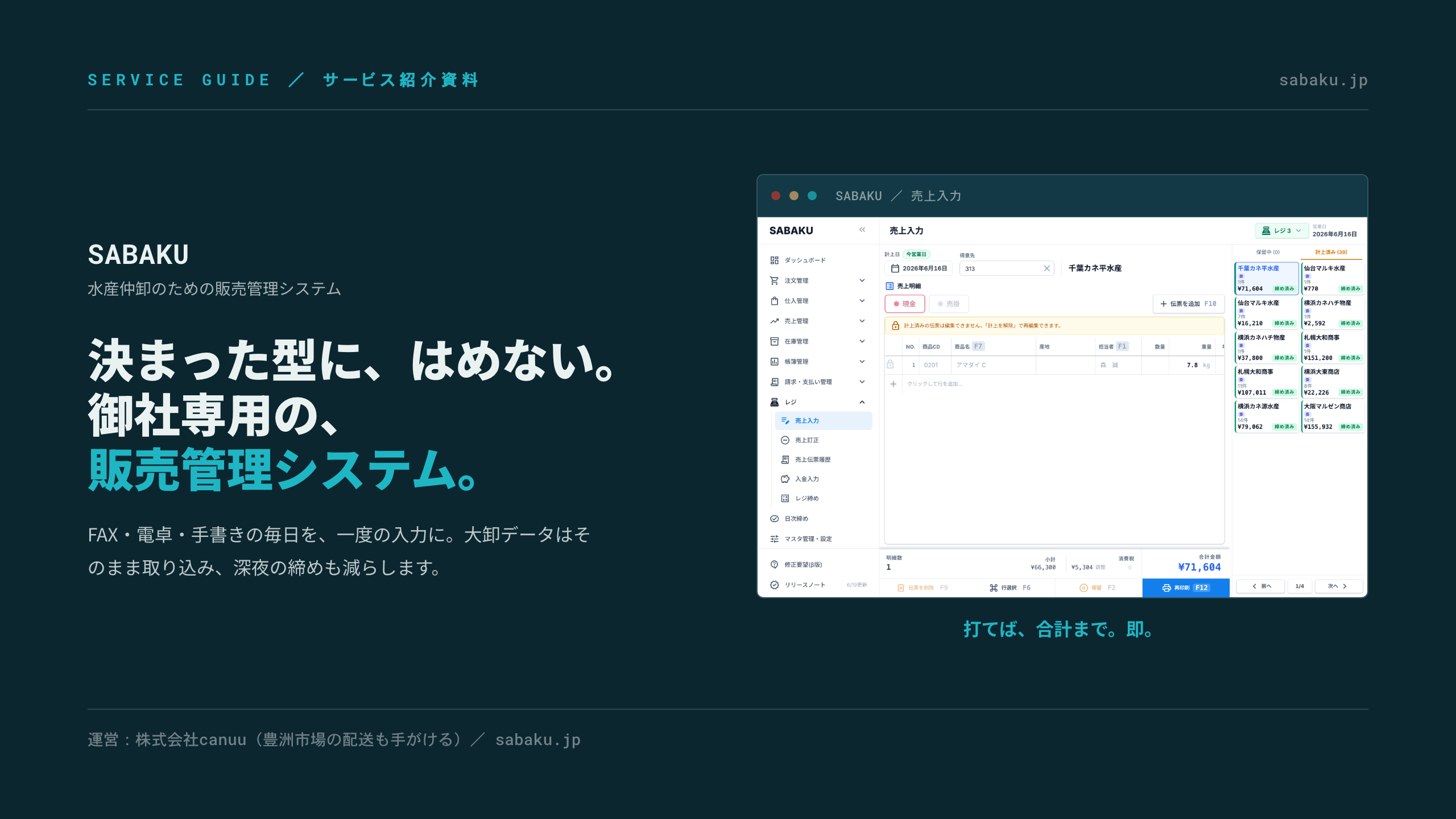
Task: Open 日次締め check-circle icon
Action: [x=774, y=519]
